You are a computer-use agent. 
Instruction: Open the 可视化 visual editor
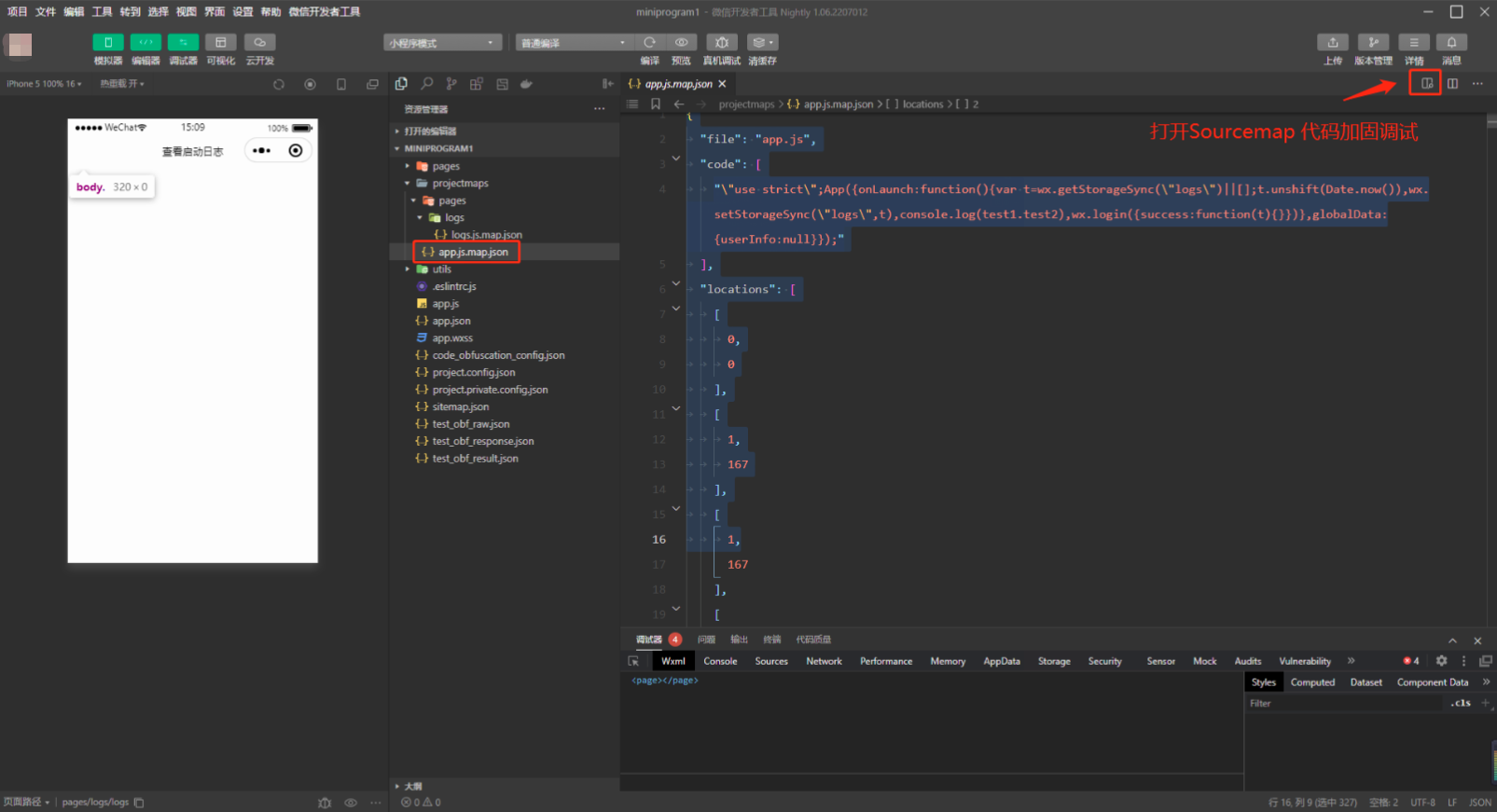click(221, 43)
